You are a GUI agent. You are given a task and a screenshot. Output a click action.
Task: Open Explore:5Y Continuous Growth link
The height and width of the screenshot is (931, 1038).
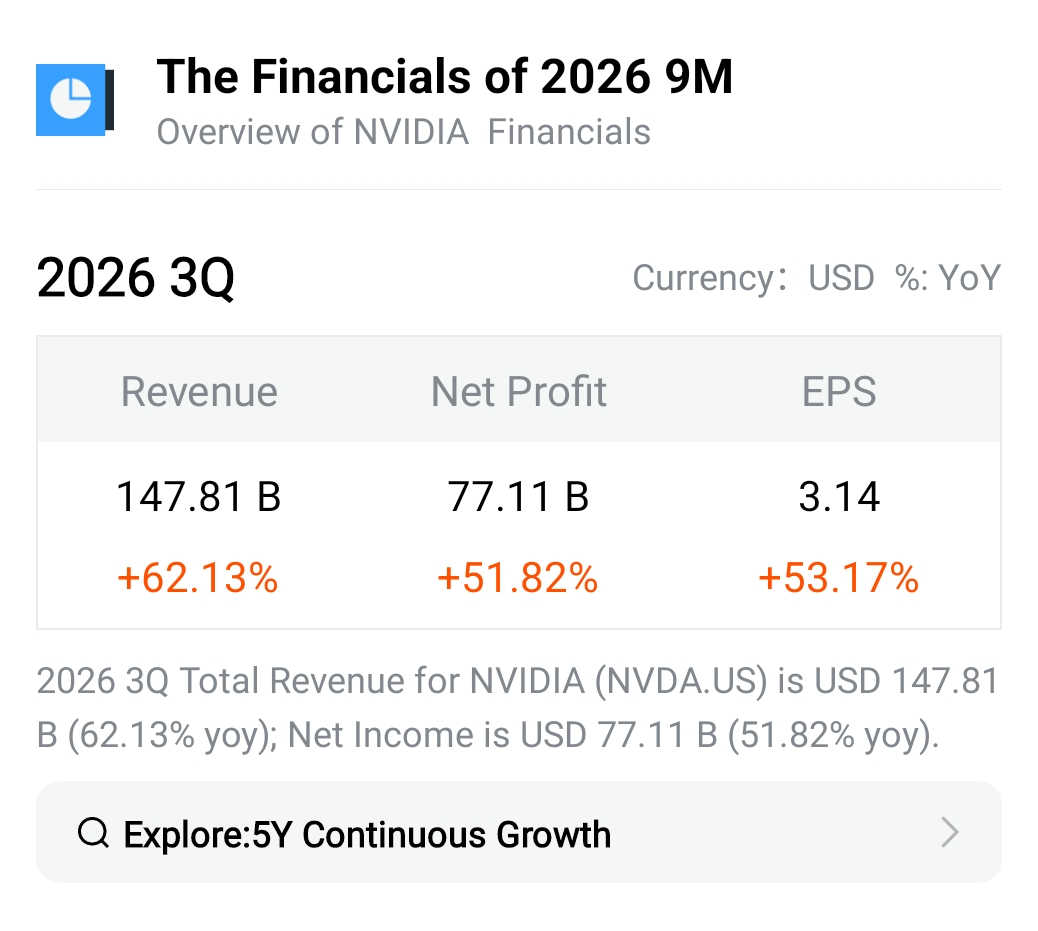tap(366, 834)
